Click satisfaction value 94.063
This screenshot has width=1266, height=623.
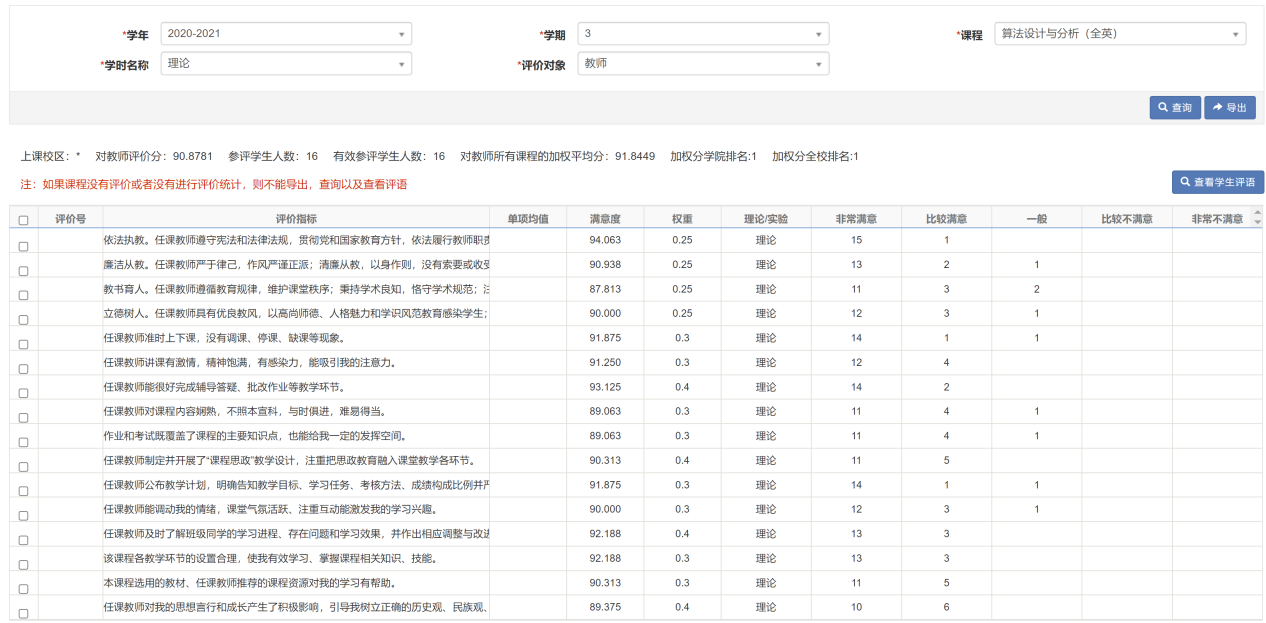[605, 240]
